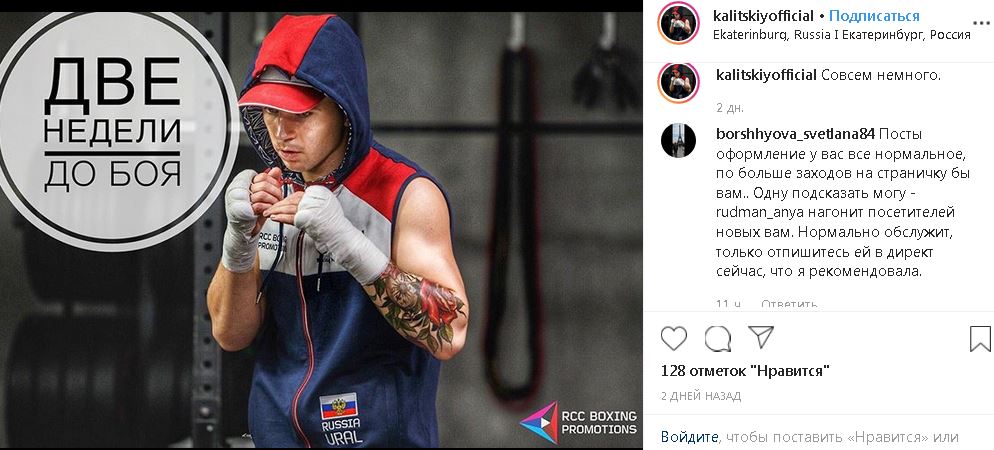Click the RCC Boxing Promotions logo on the image
This screenshot has height=450, width=994.
coord(579,422)
